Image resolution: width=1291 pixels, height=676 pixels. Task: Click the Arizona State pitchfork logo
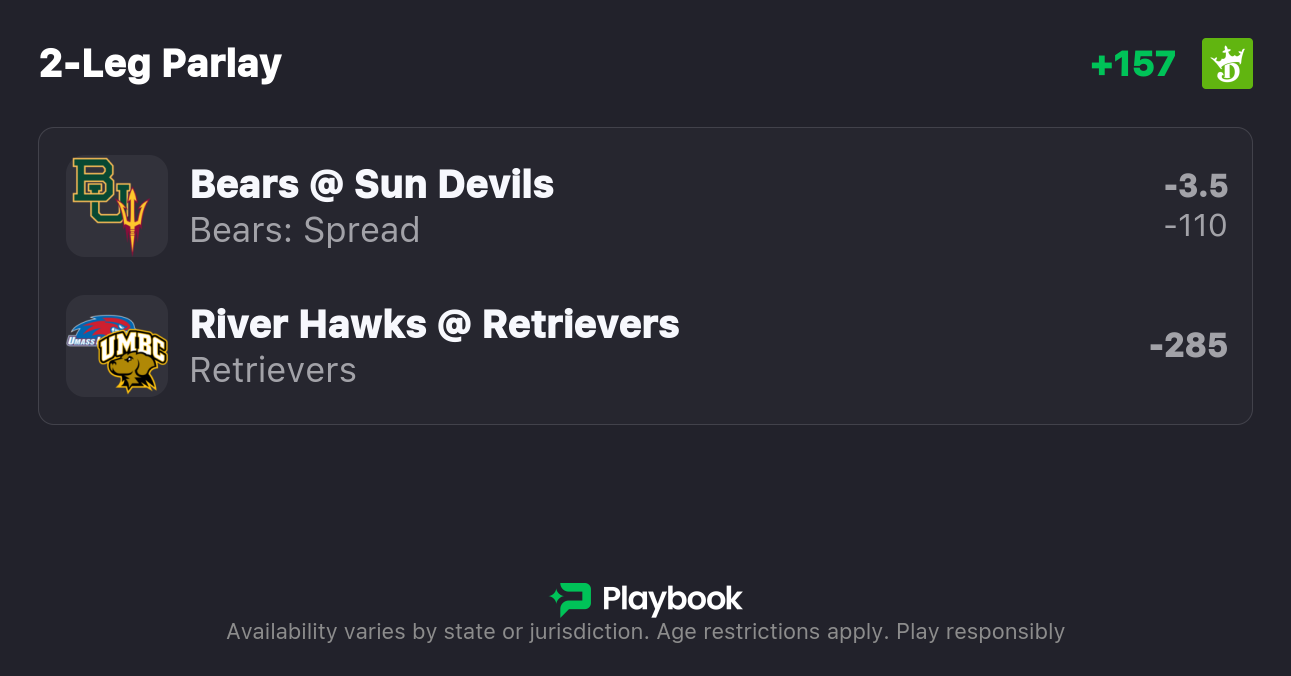point(133,219)
